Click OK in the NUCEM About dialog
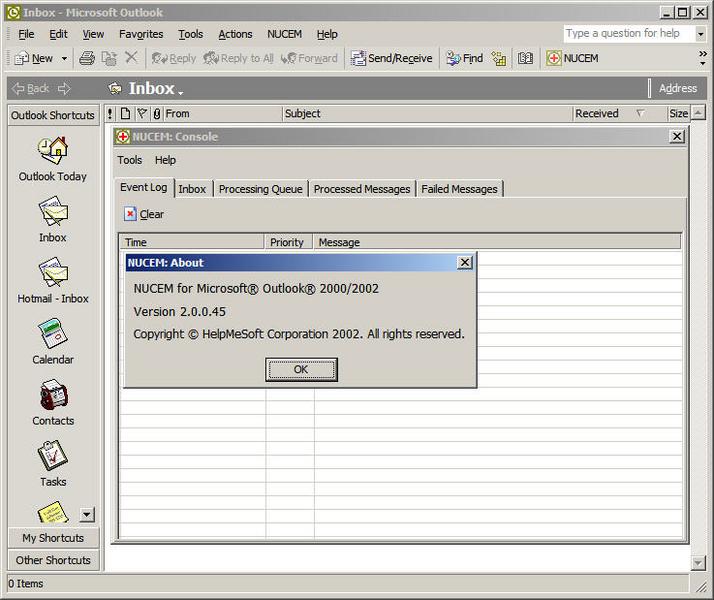Image resolution: width=714 pixels, height=600 pixels. point(301,369)
